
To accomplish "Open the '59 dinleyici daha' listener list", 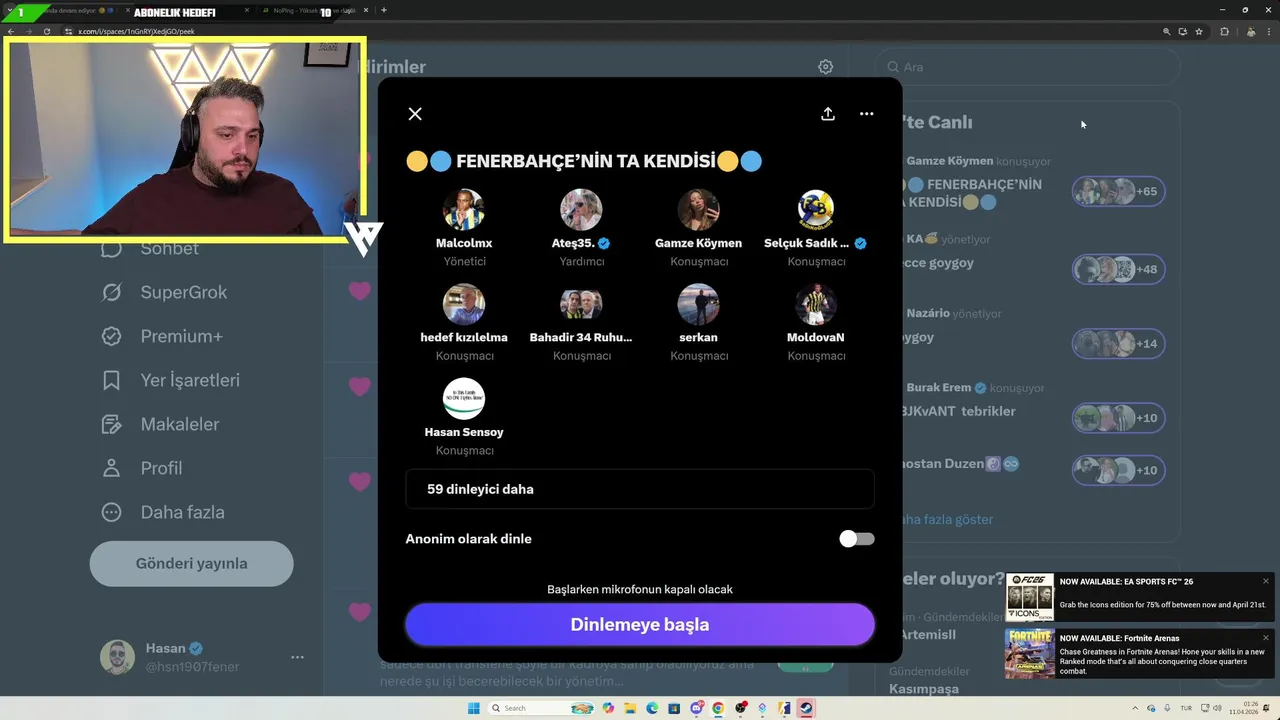I will pos(640,489).
